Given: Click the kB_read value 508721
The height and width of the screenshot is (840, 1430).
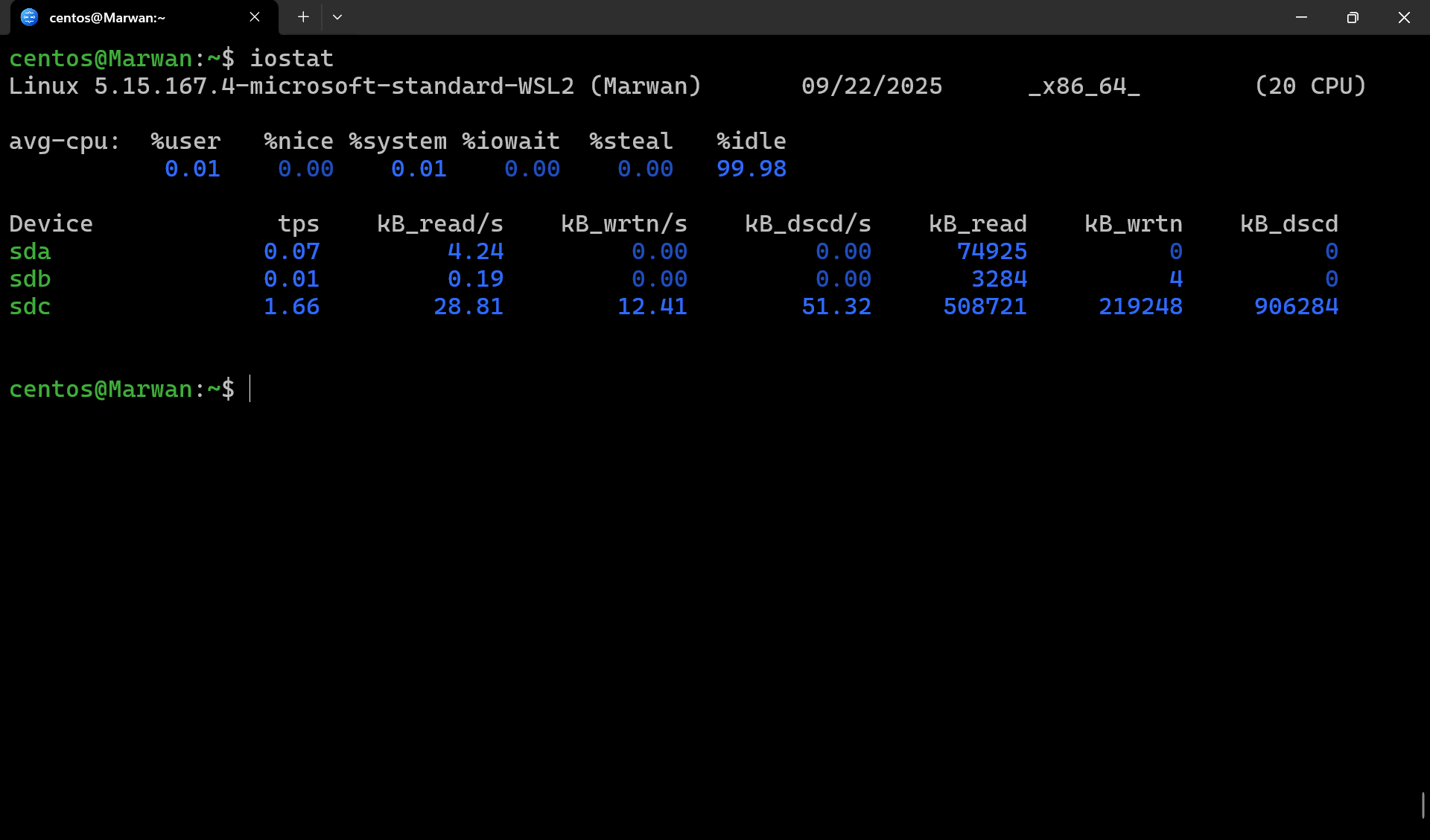Looking at the screenshot, I should pos(985,307).
